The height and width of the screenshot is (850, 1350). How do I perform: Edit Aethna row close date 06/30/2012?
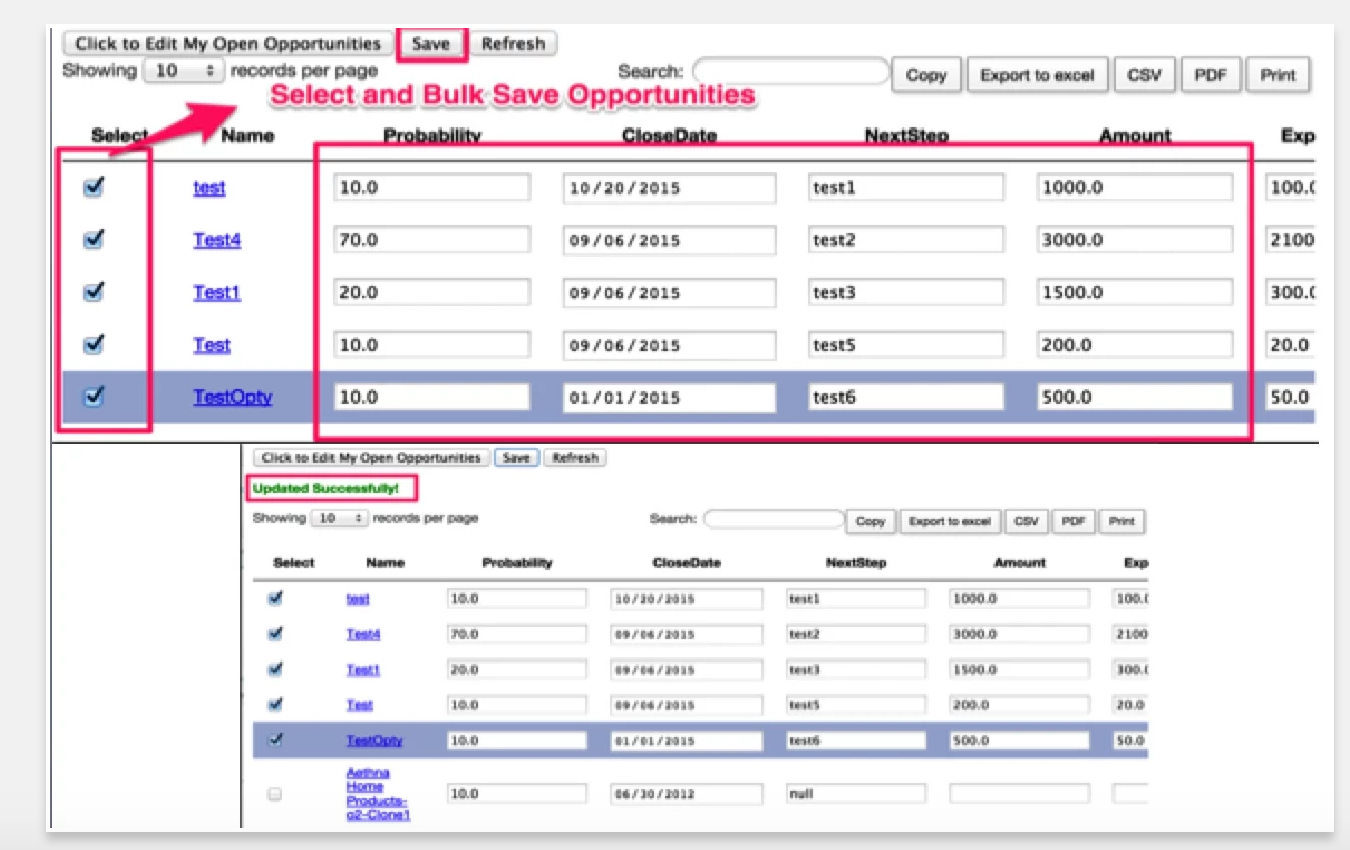coord(686,794)
